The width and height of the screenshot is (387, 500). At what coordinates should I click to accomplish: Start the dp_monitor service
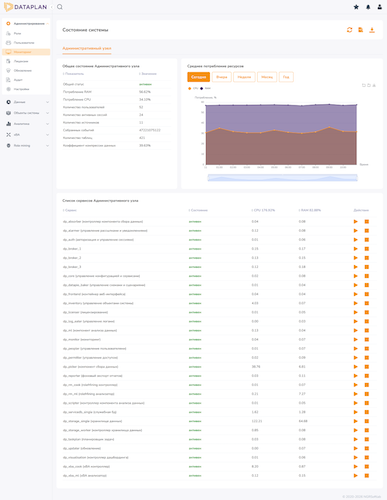tap(356, 339)
